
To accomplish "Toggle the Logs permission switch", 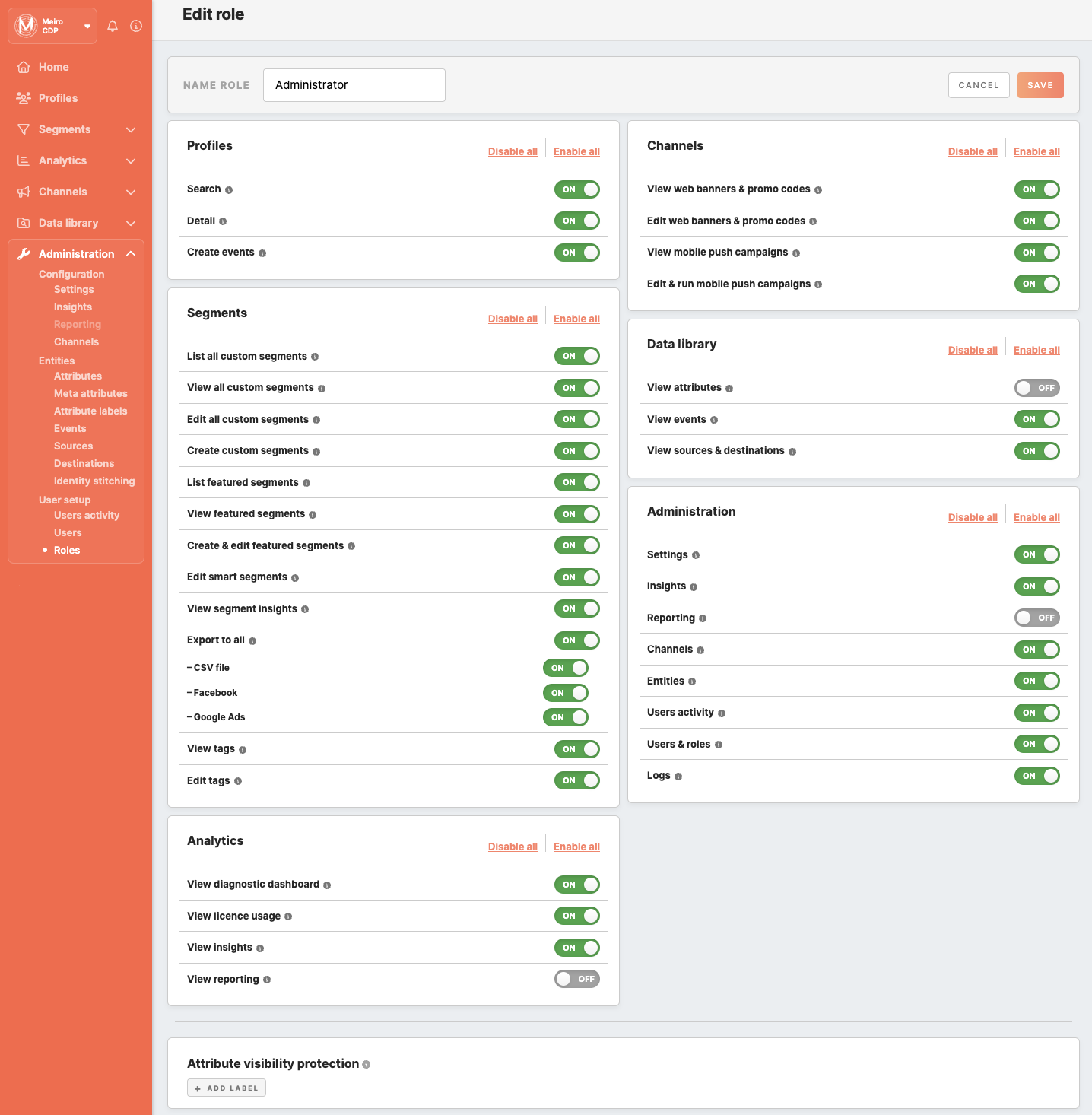I will click(1037, 776).
